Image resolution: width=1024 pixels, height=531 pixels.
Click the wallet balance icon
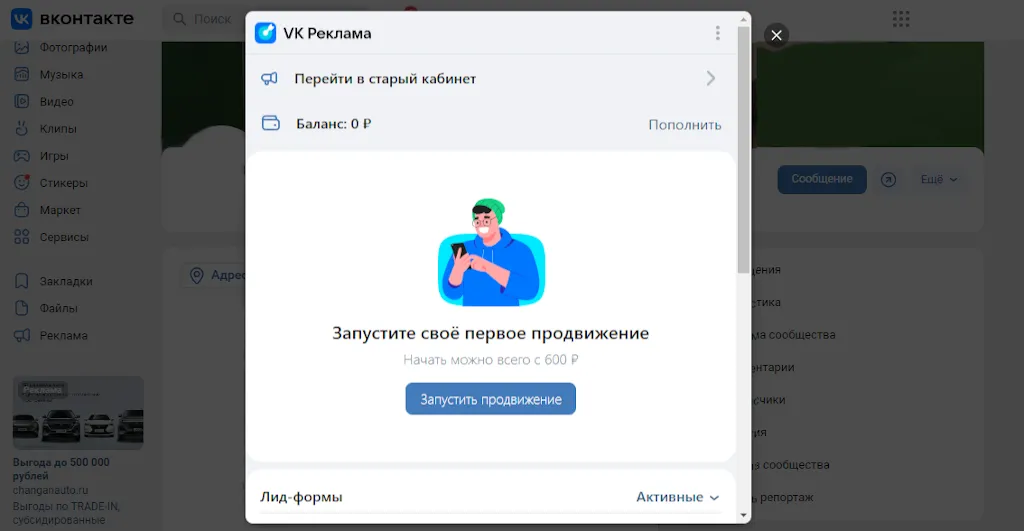[x=270, y=124]
